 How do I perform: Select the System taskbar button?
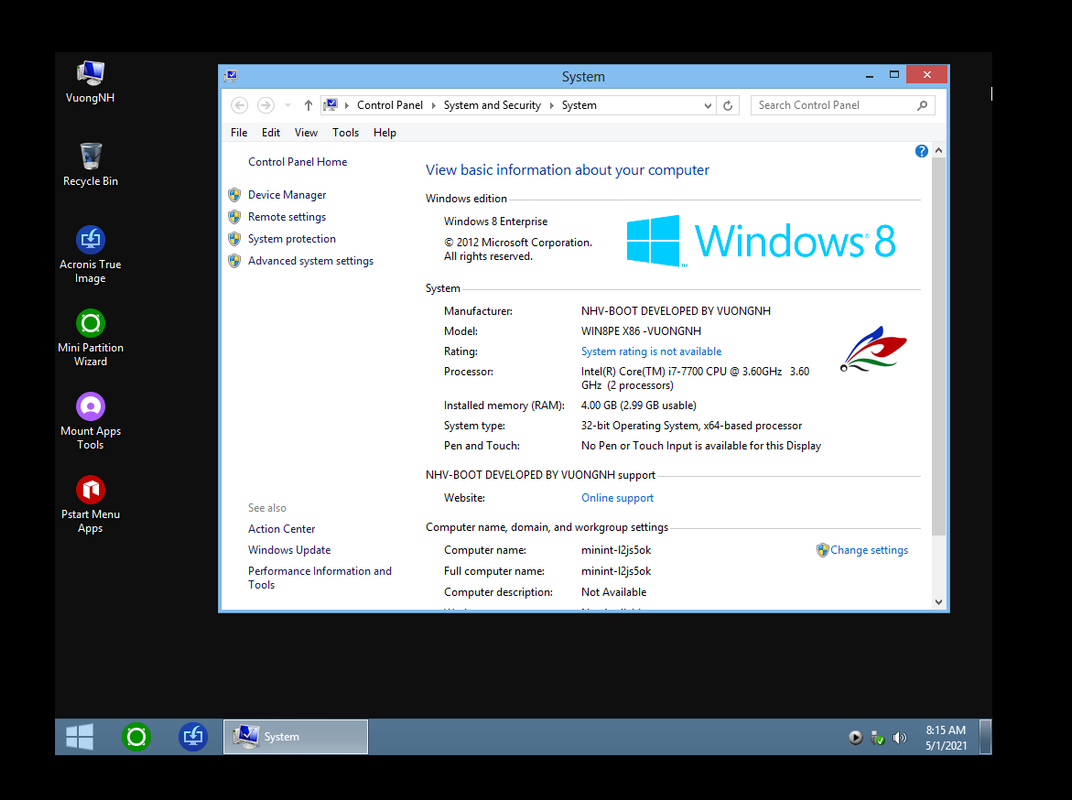pos(295,737)
